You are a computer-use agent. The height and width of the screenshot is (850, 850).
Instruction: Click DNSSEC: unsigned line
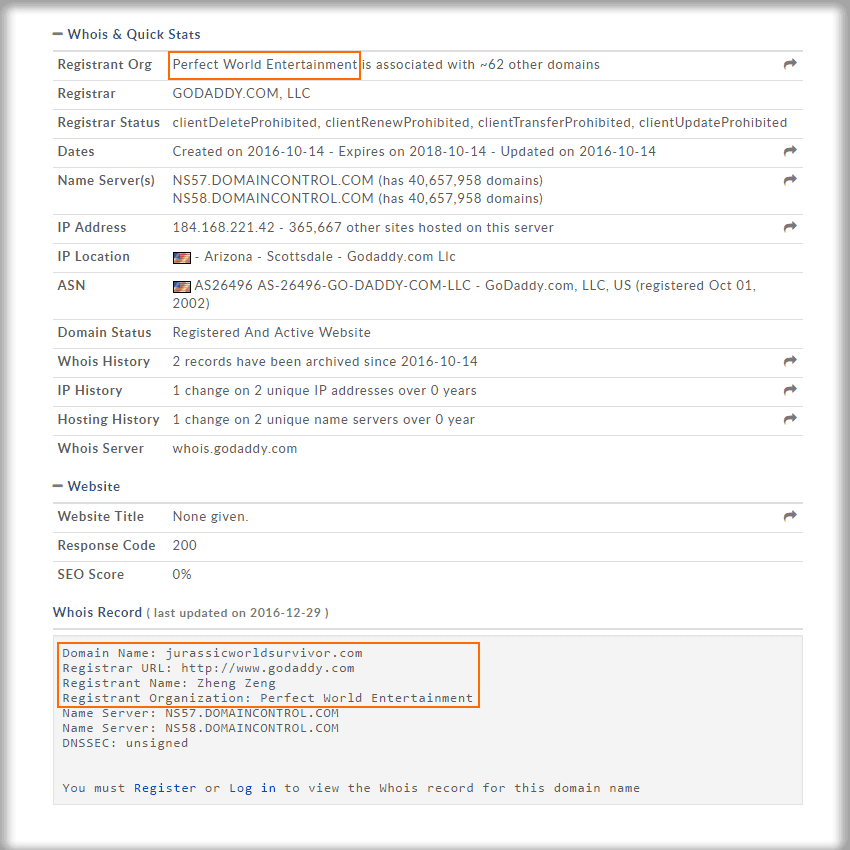125,743
